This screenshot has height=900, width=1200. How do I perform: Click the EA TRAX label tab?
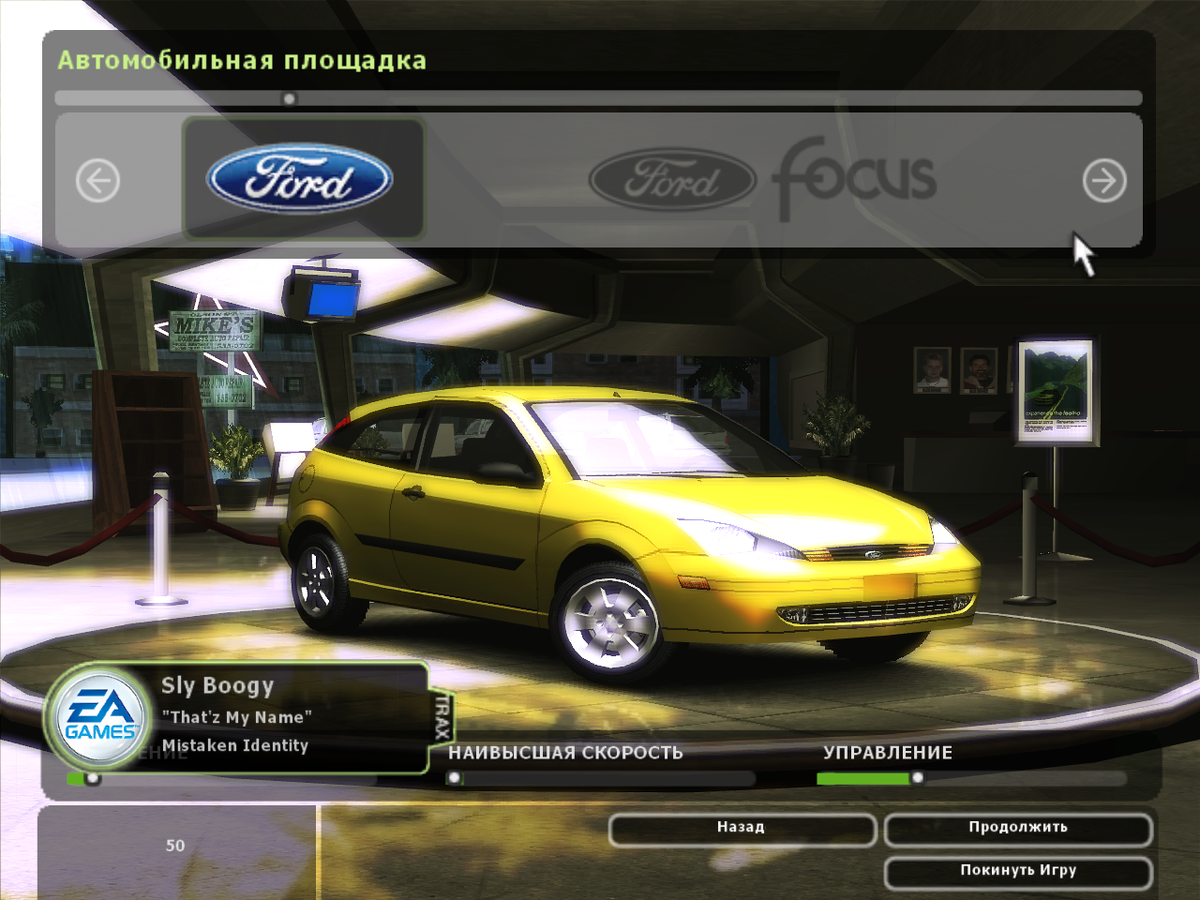coord(441,717)
